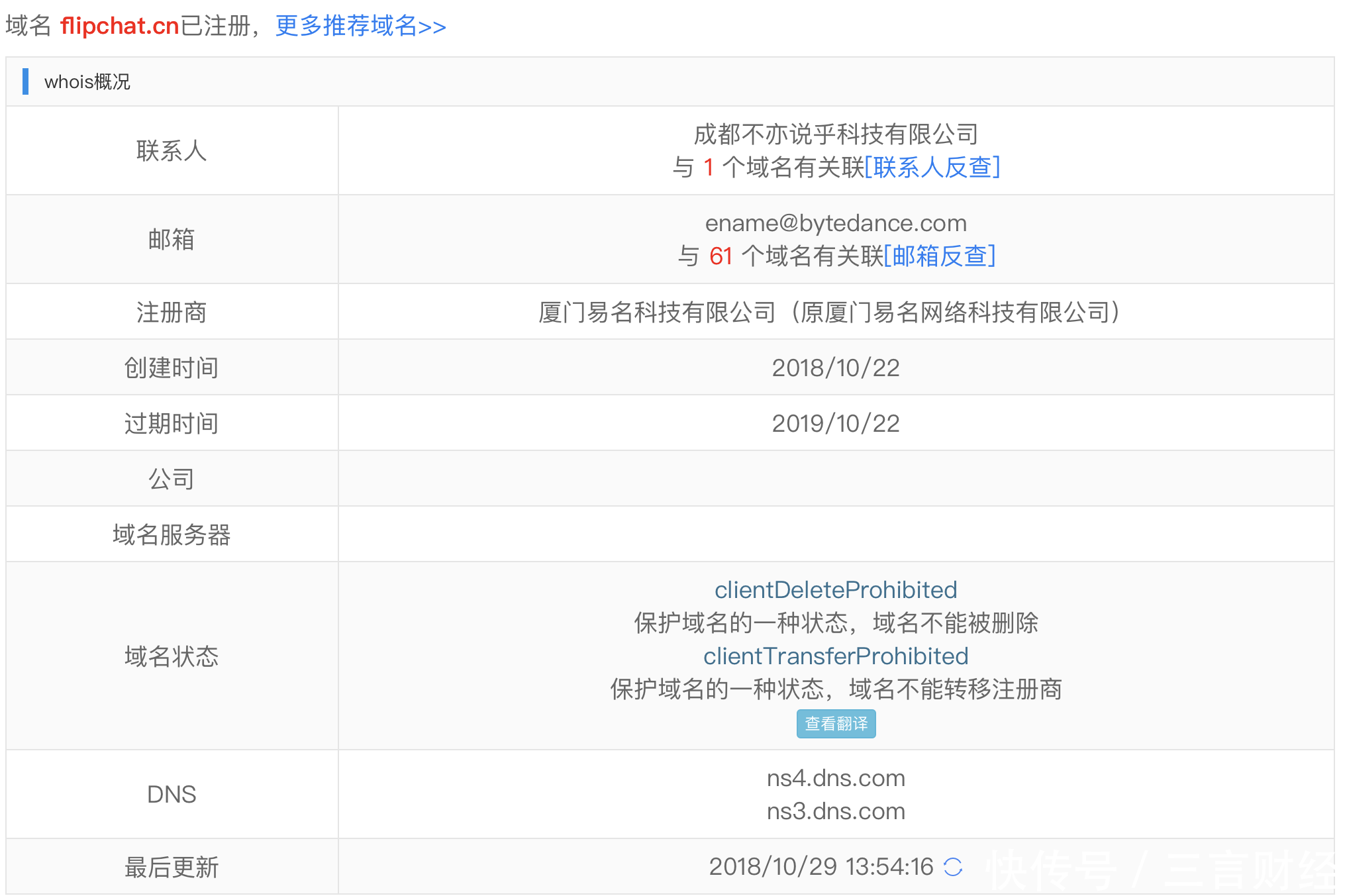Click the flipchat.cn domain name text

click(x=119, y=26)
